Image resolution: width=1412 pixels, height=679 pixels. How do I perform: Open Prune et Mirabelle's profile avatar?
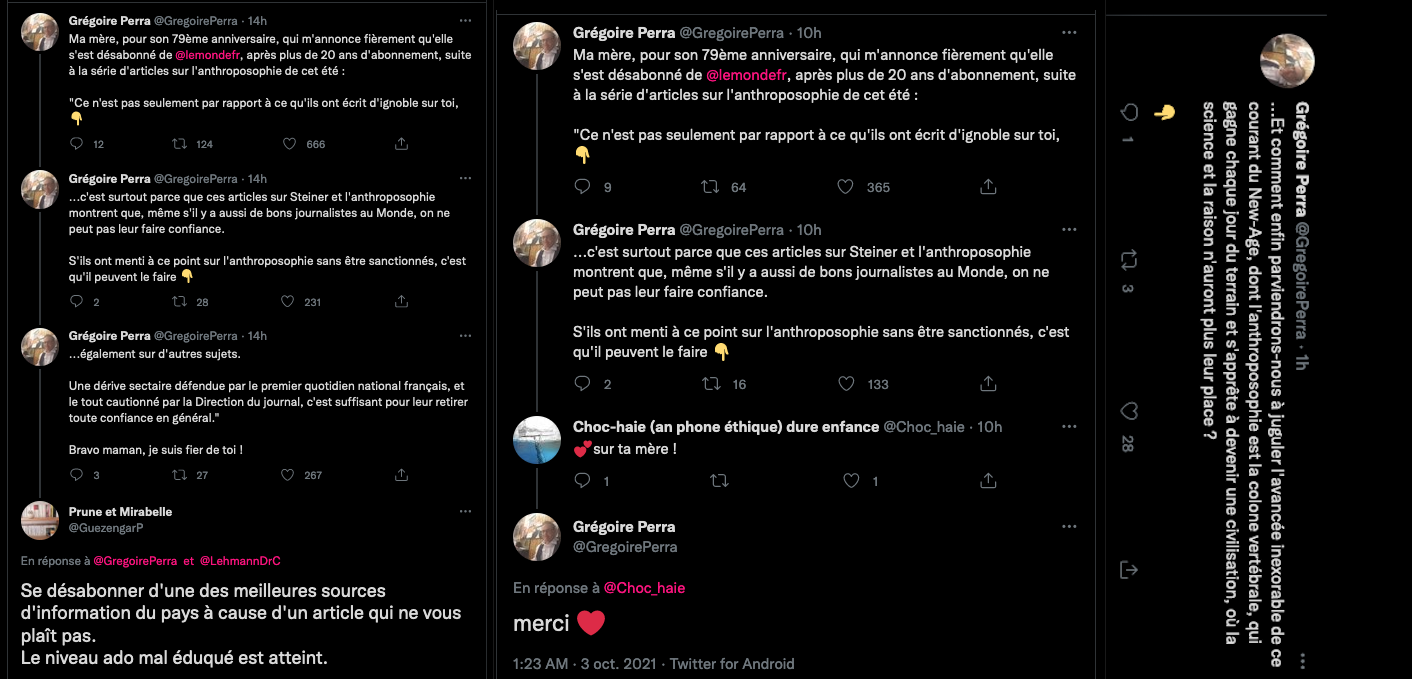click(40, 520)
